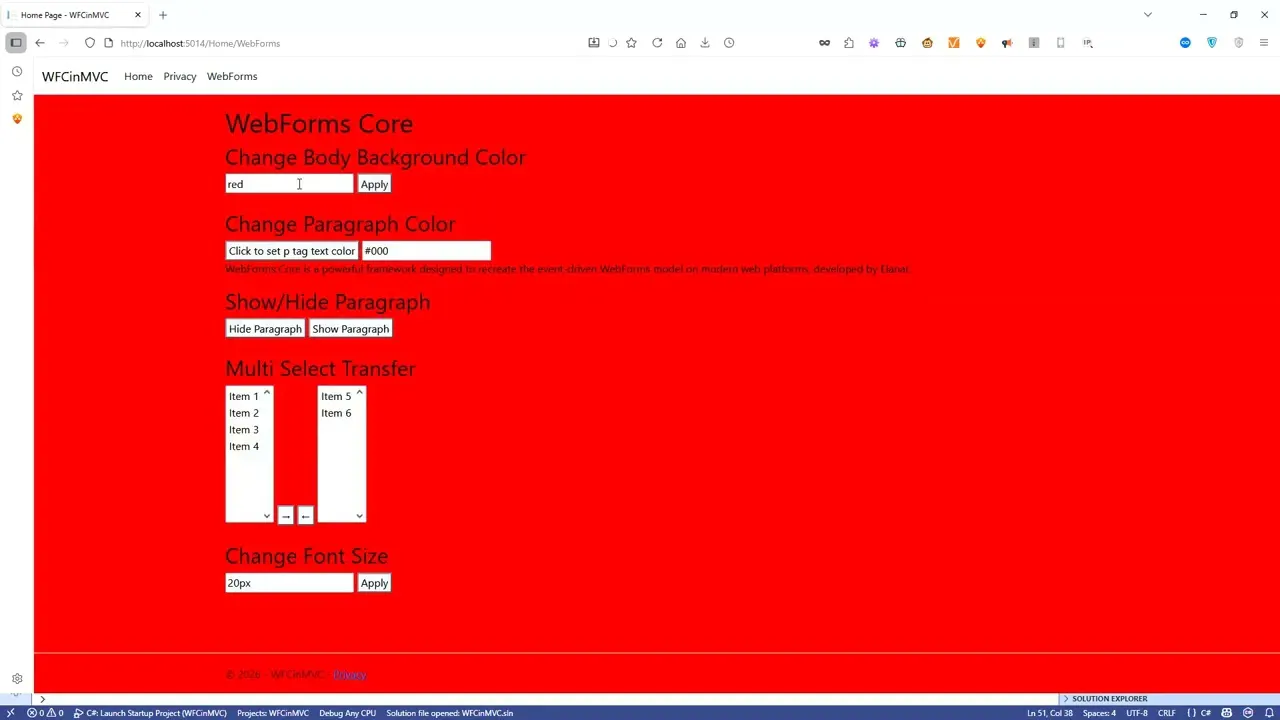Open a new browser tab
This screenshot has width=1280, height=720.
coord(163,15)
